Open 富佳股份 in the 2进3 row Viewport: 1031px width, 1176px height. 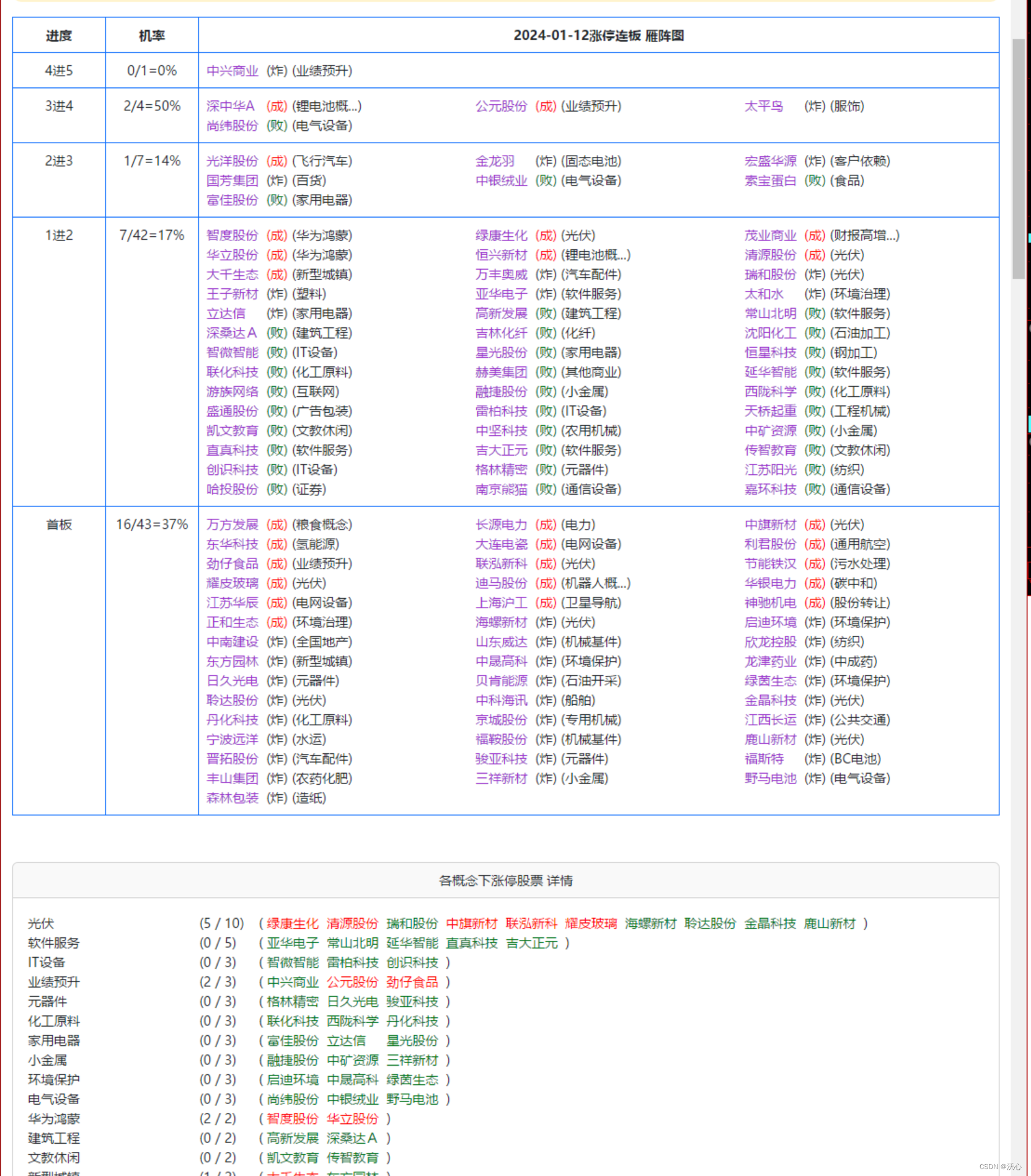[x=232, y=200]
